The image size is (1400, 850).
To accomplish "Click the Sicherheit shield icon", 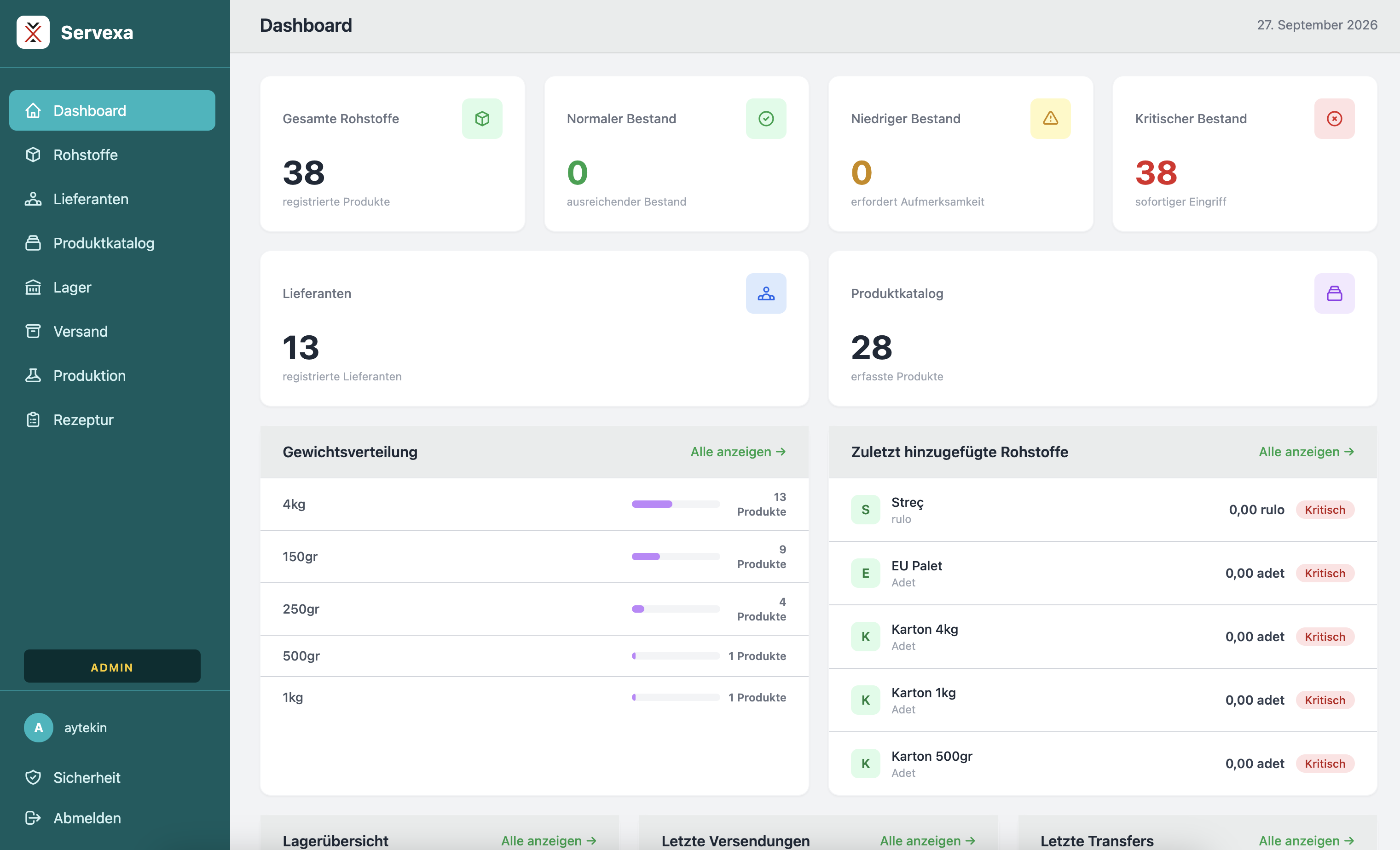I will 33,777.
